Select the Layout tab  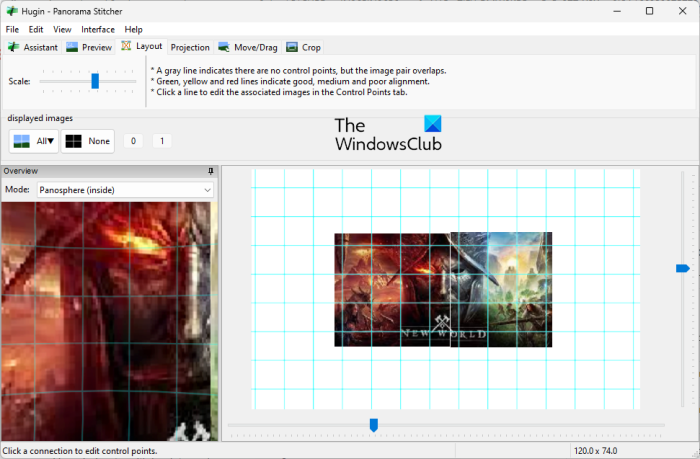pos(142,46)
